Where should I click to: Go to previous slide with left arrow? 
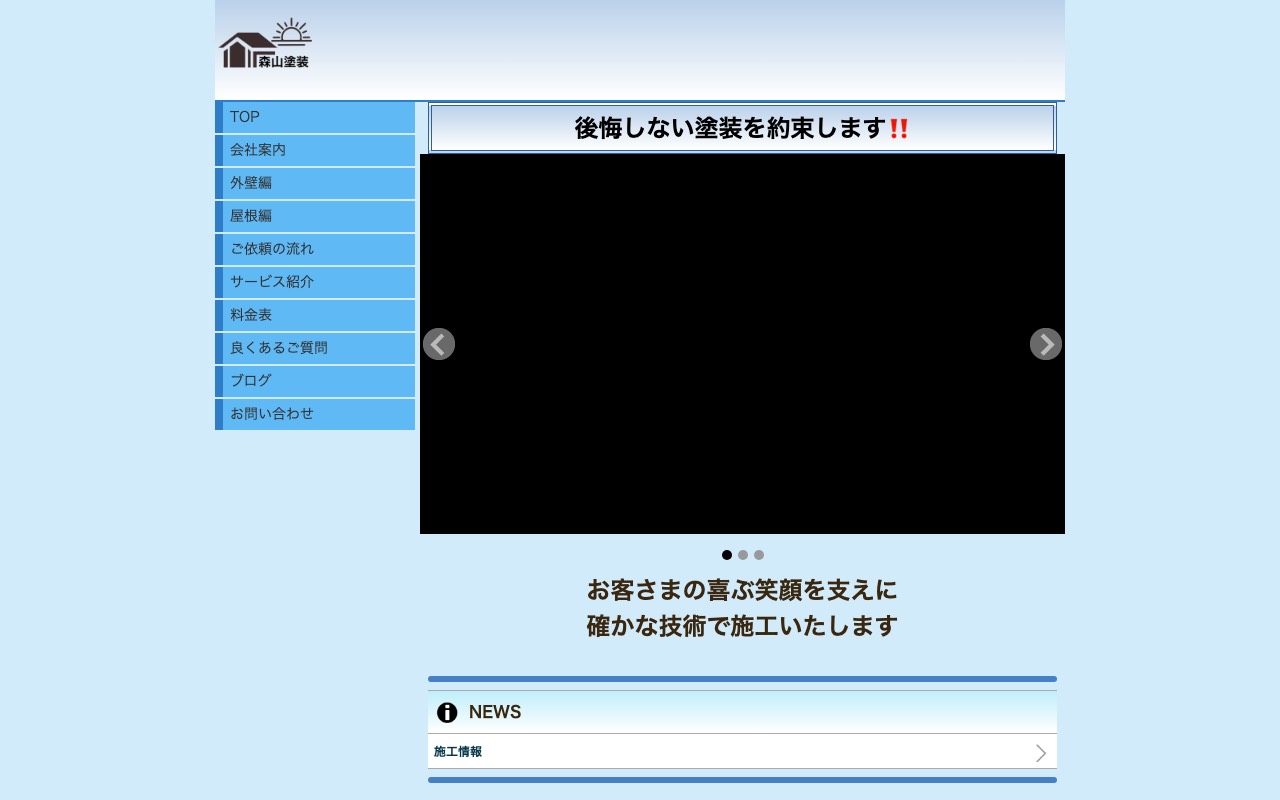pos(439,344)
